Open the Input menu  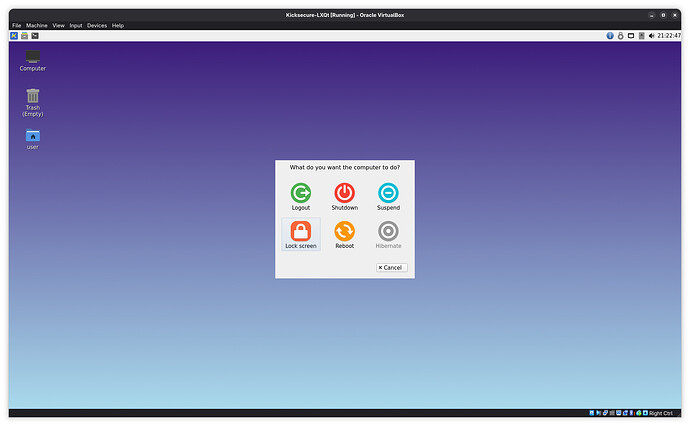[76, 25]
